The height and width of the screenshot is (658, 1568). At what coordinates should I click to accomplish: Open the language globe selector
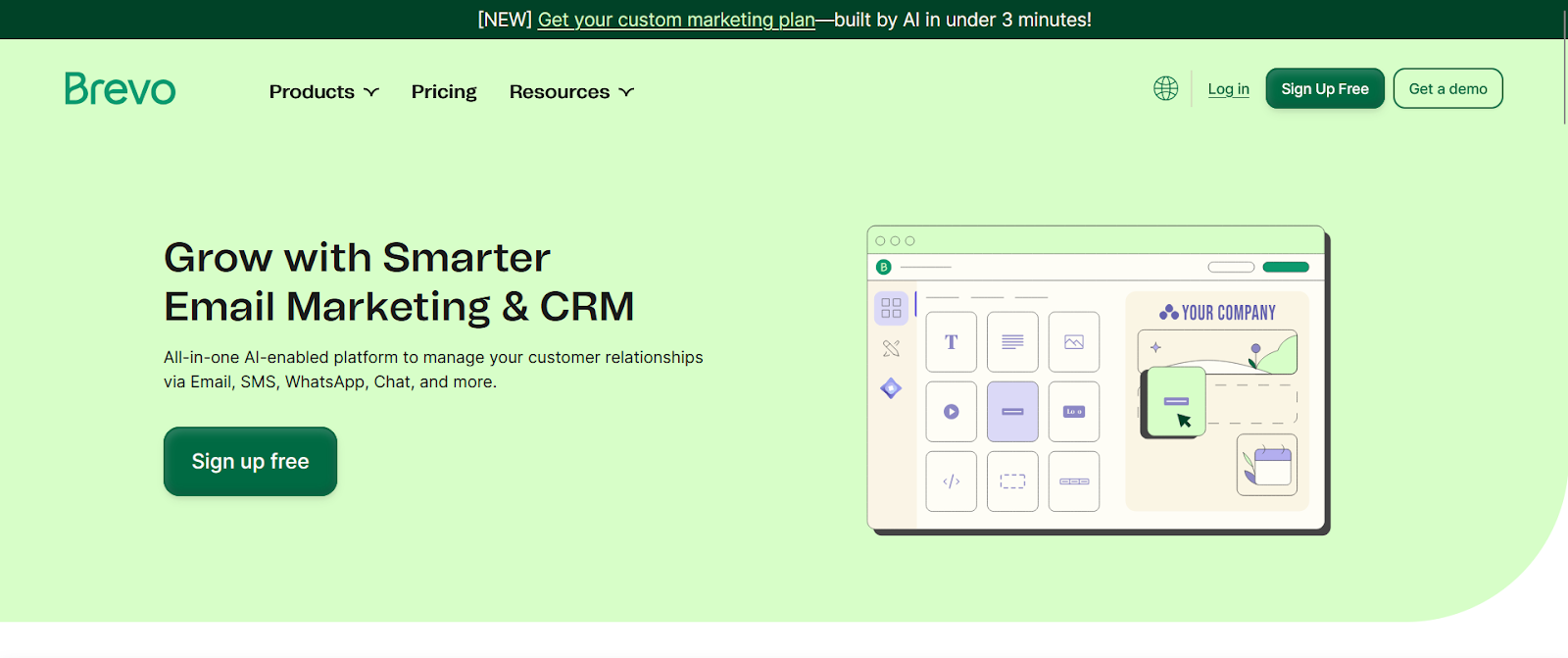tap(1165, 88)
